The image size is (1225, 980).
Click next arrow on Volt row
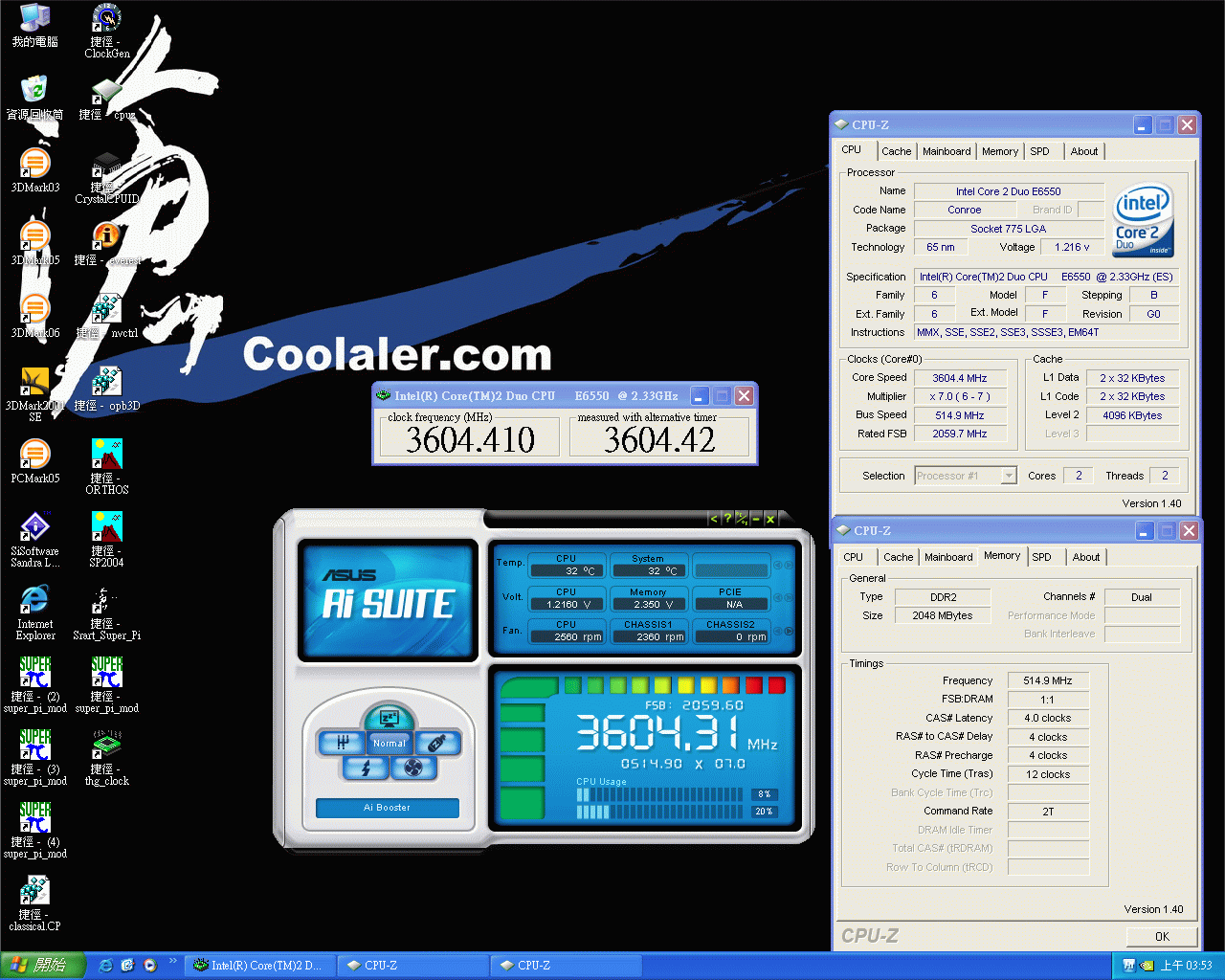tap(791, 598)
